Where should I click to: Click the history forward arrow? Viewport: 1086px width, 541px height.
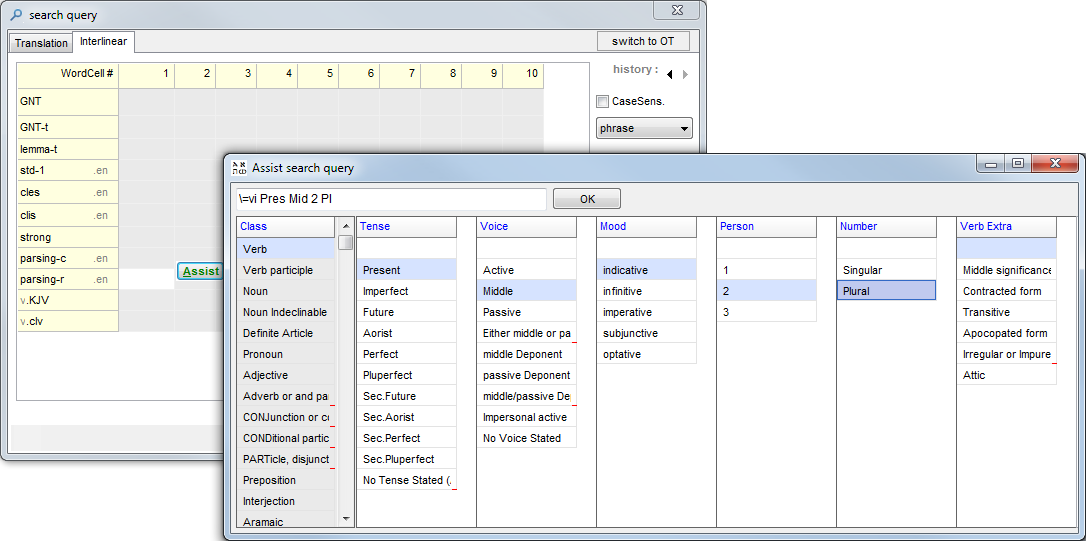tap(685, 74)
